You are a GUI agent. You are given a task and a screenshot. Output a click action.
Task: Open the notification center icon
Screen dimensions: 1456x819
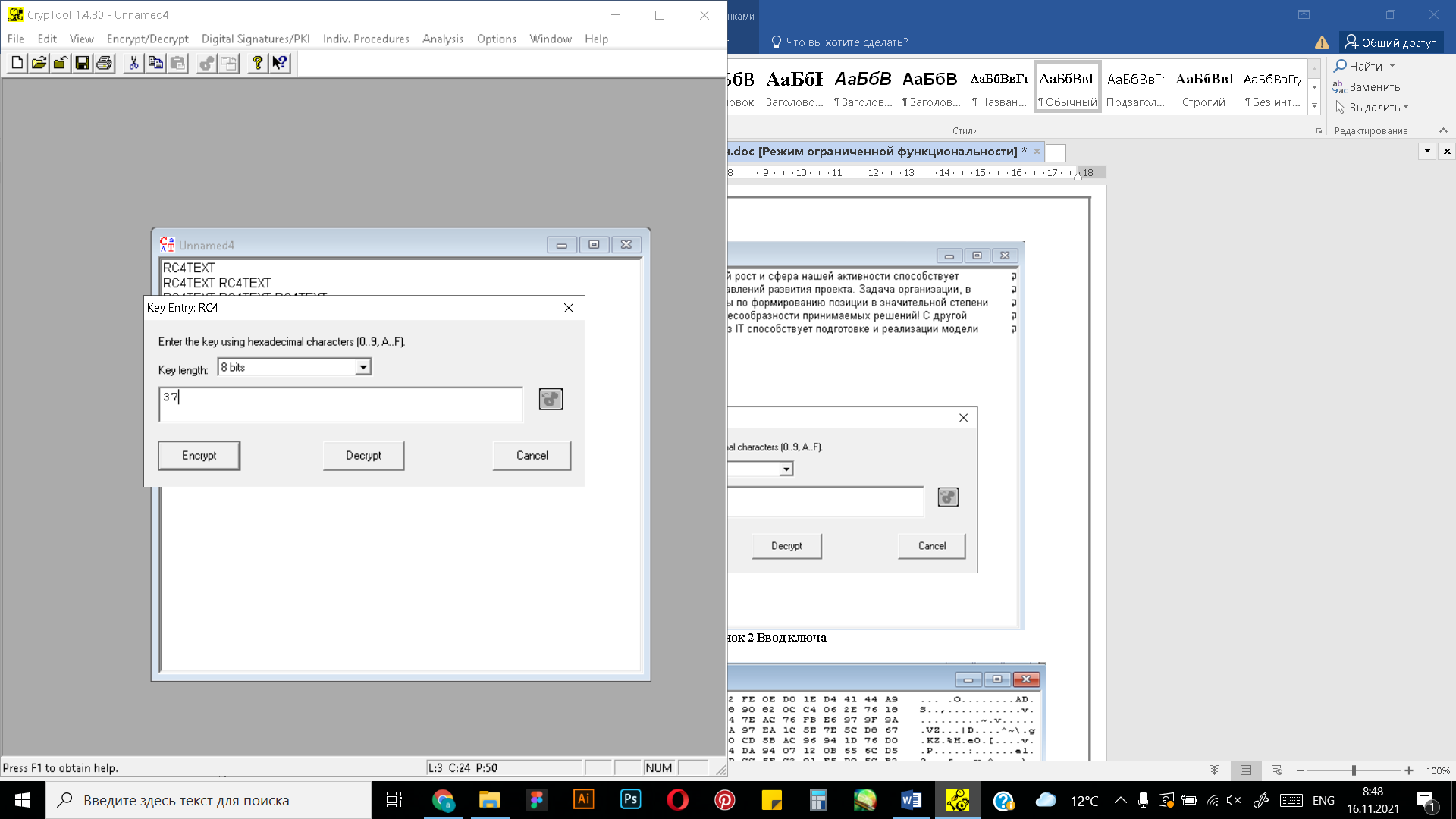[x=1426, y=800]
